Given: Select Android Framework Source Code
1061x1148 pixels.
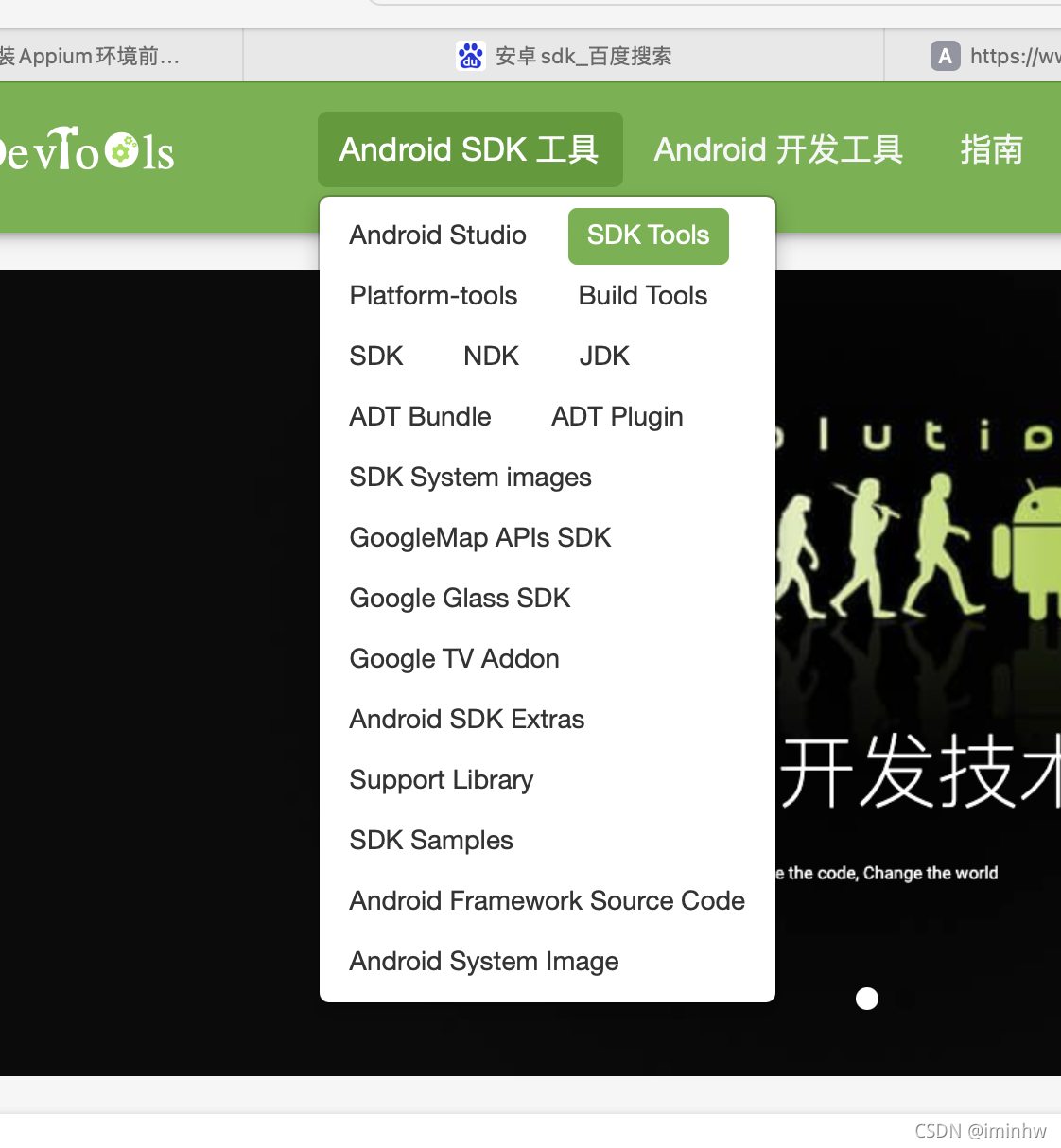Looking at the screenshot, I should pyautogui.click(x=548, y=901).
